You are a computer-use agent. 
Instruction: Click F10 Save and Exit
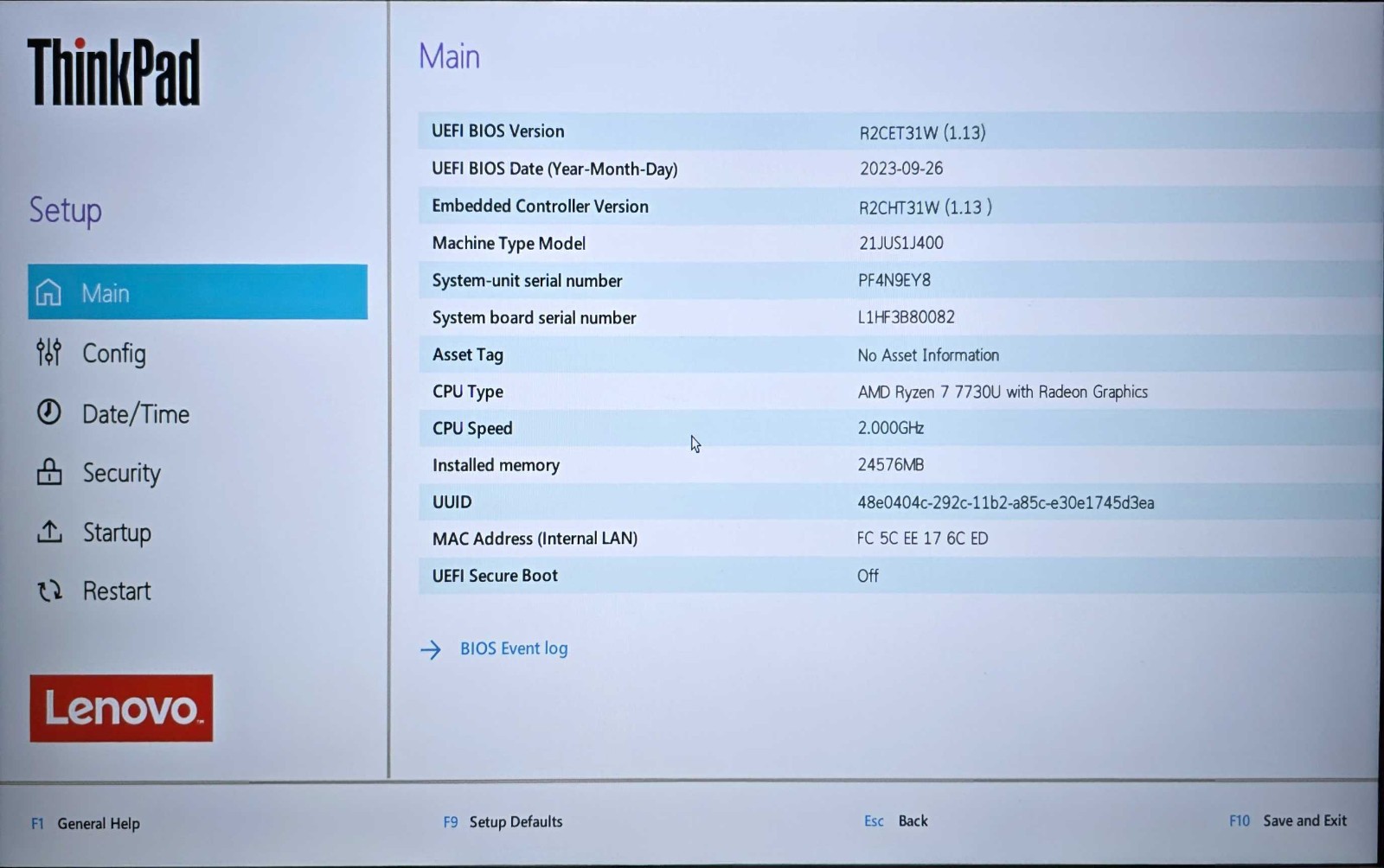(x=1288, y=820)
